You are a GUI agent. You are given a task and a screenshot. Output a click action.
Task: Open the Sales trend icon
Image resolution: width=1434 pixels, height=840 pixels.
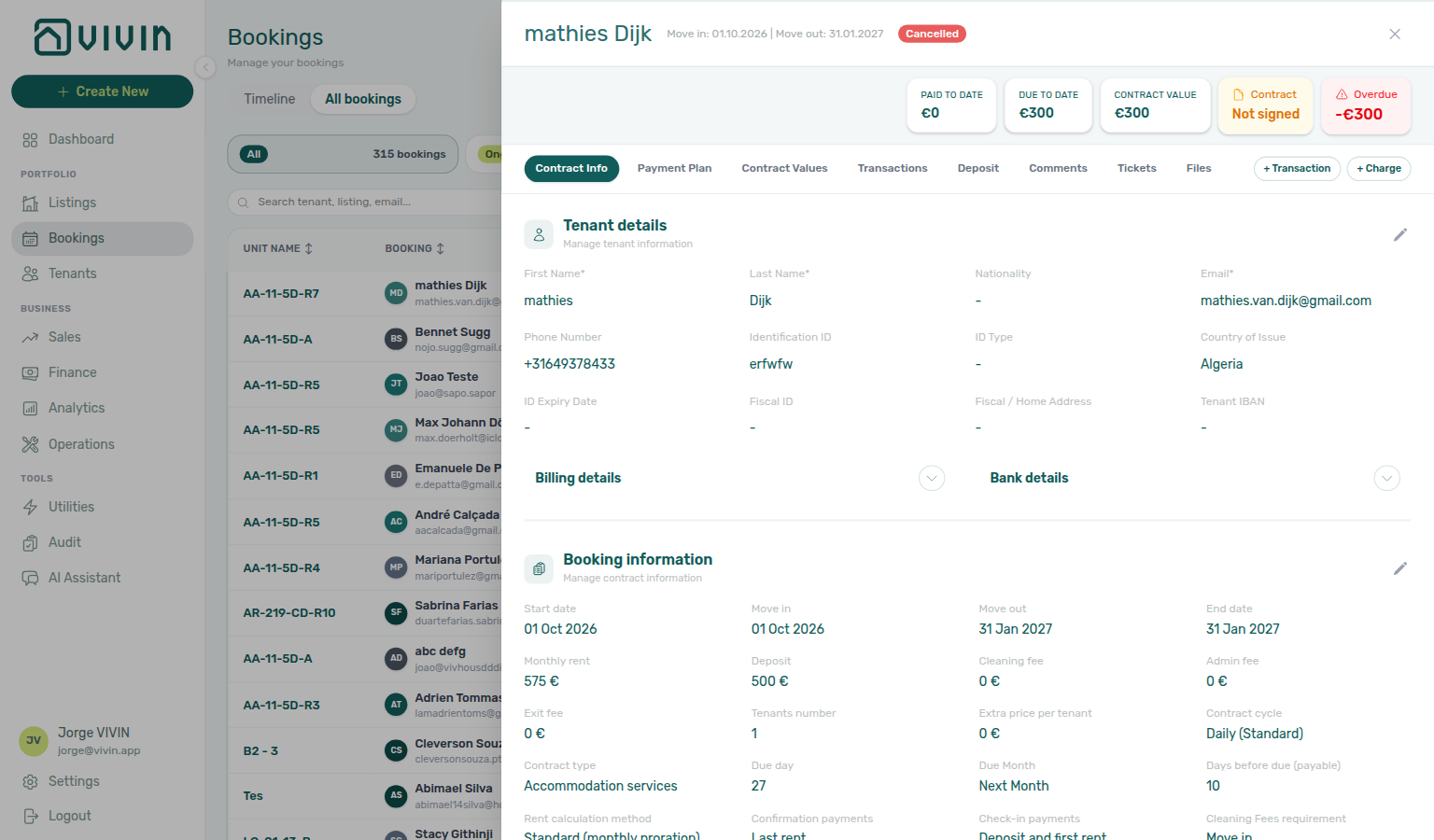pos(31,337)
